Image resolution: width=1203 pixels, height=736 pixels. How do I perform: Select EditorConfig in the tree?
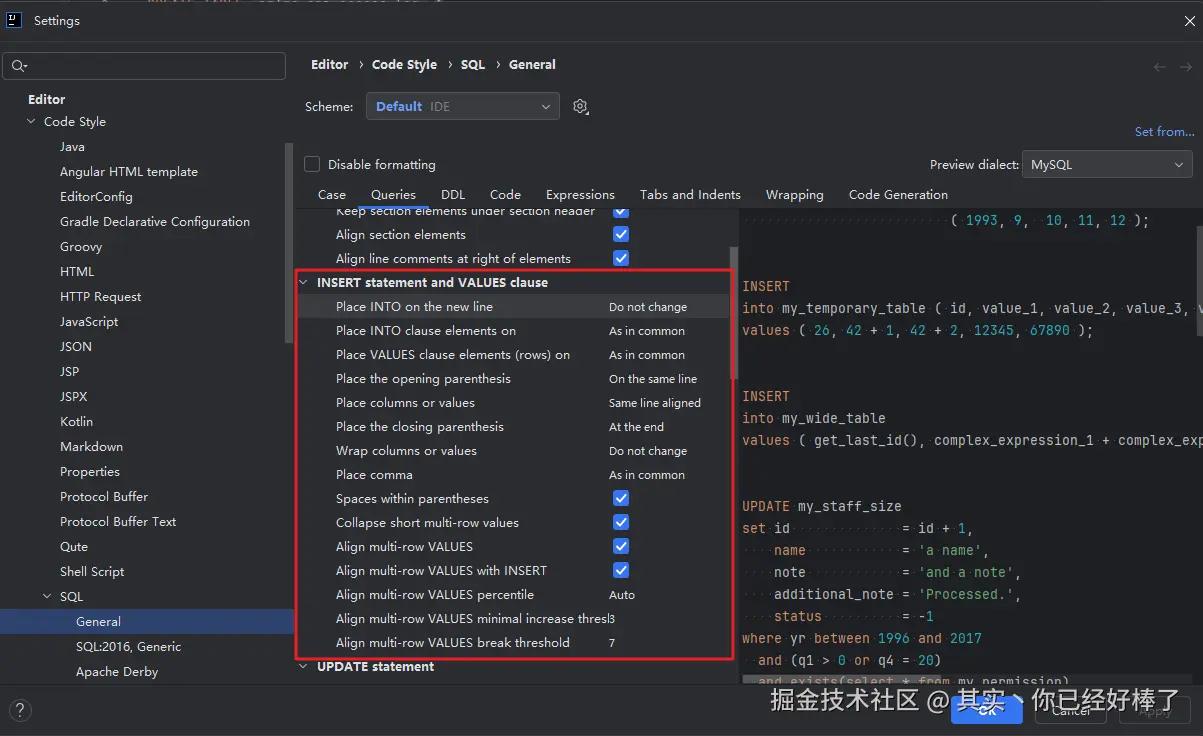(96, 197)
